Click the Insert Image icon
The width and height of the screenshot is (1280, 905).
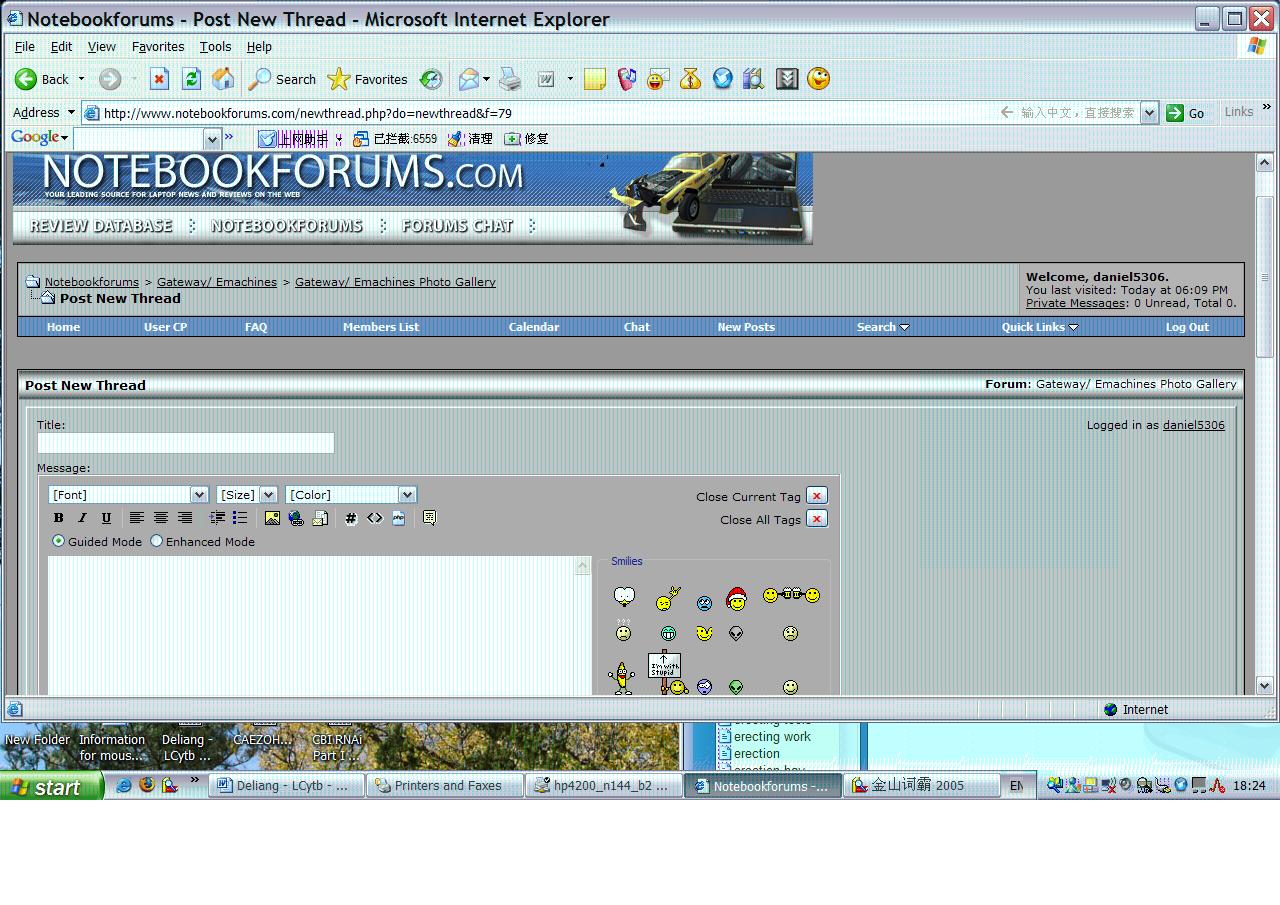pos(272,518)
